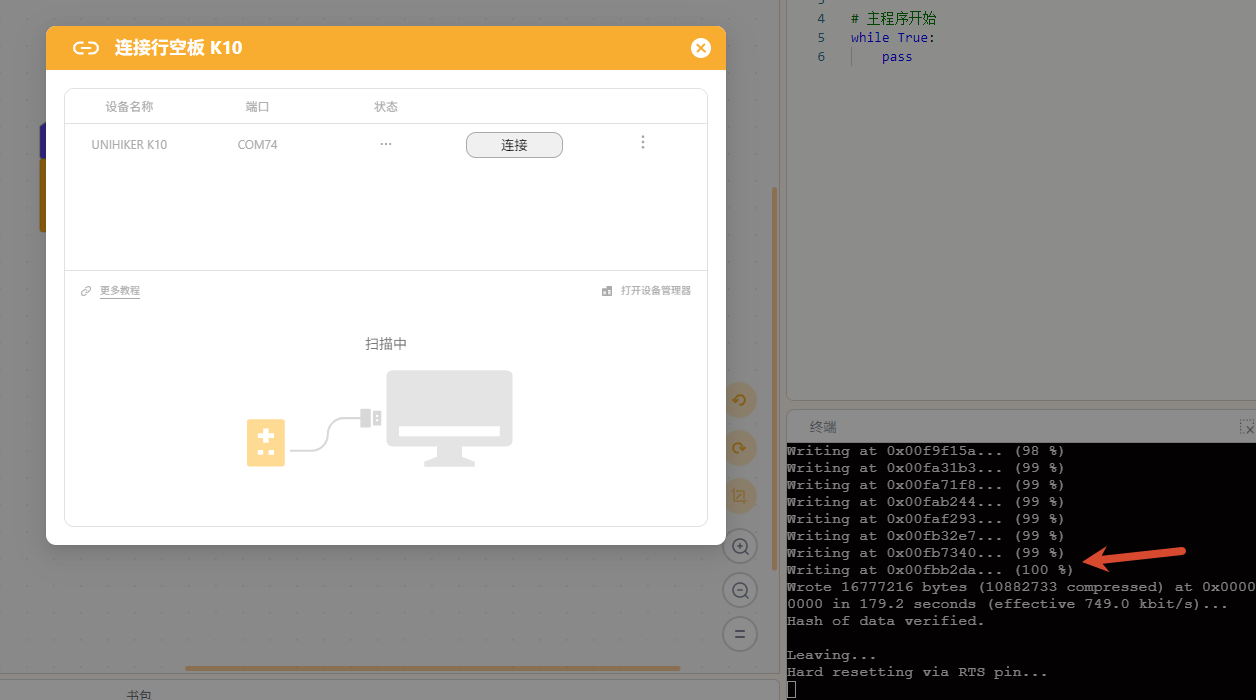The image size is (1256, 700).
Task: Click the 'Leaving...' terminal line
Action: 832,655
